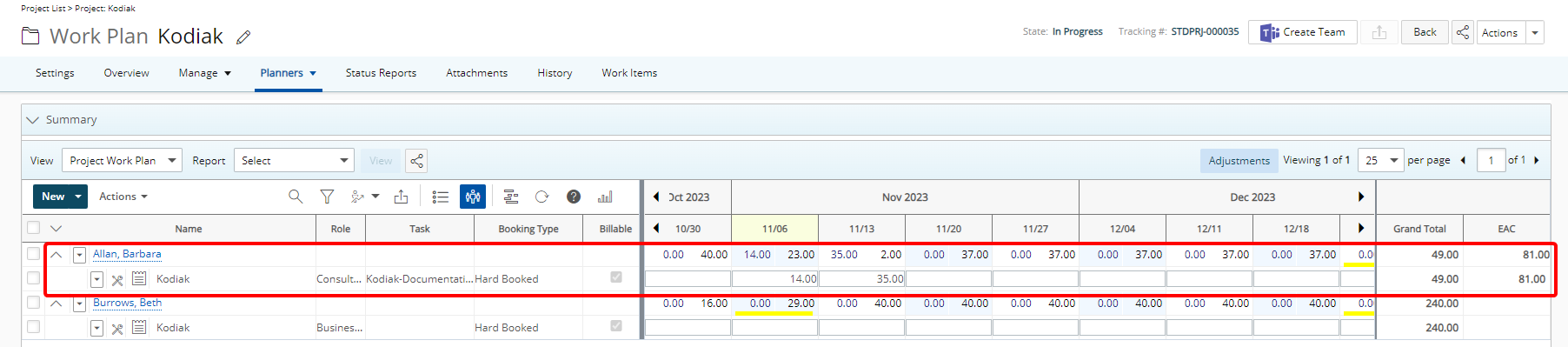Open the filter funnel tool
1568x347 pixels.
[x=327, y=197]
